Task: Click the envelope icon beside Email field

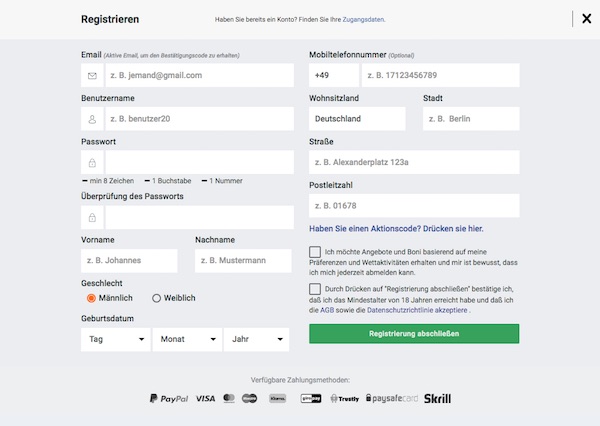Action: tap(92, 75)
